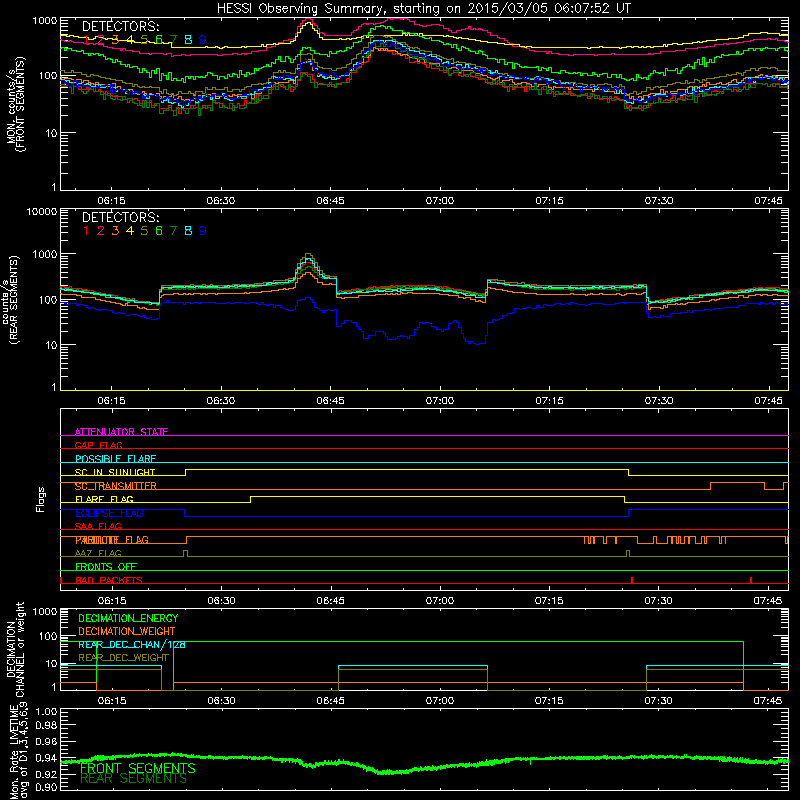Click detector 8 in front segments legend
The image size is (800, 800).
click(x=188, y=40)
